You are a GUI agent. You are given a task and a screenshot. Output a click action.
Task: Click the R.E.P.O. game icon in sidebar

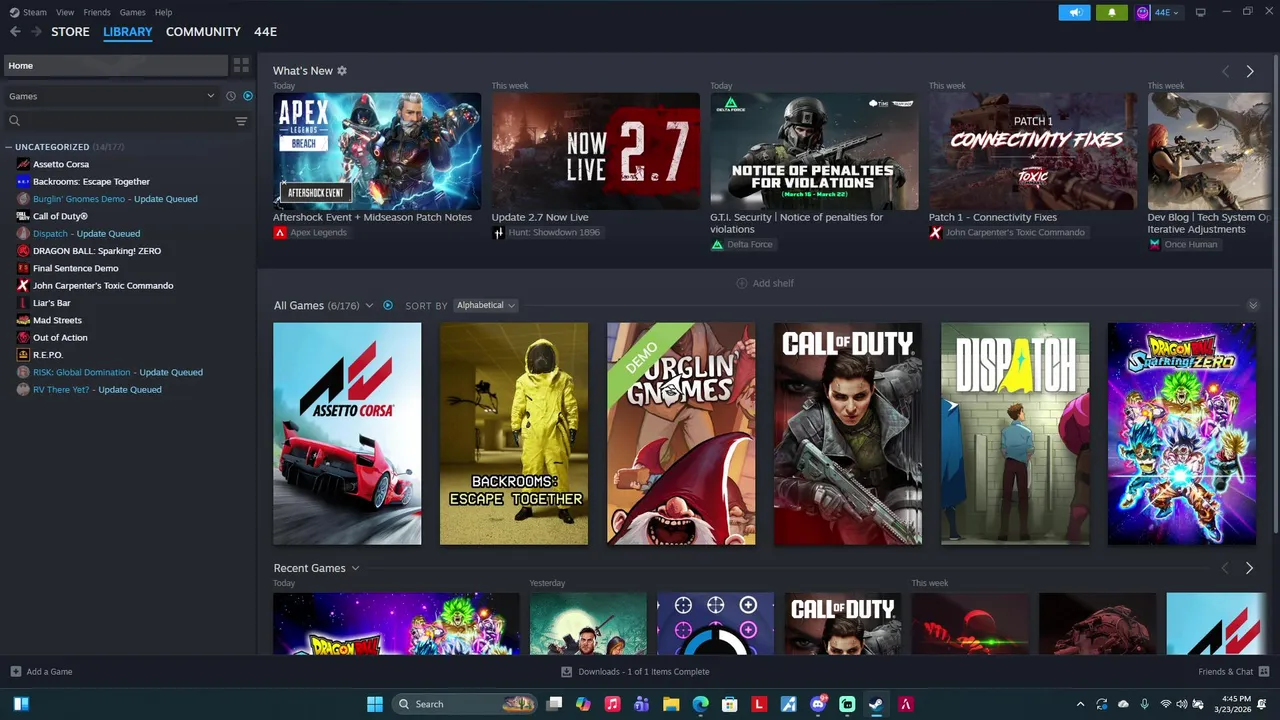[x=23, y=355]
